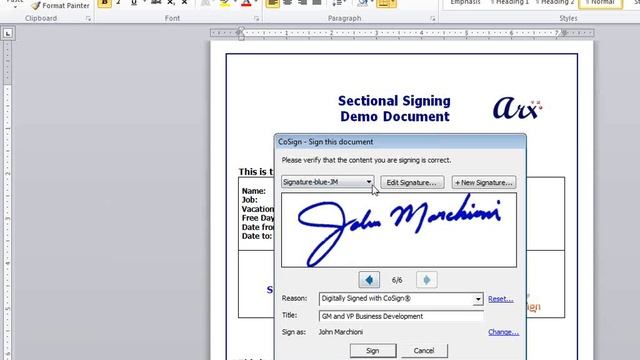This screenshot has height=360, width=640.
Task: Align paragraph text to the right
Action: [302, 3]
